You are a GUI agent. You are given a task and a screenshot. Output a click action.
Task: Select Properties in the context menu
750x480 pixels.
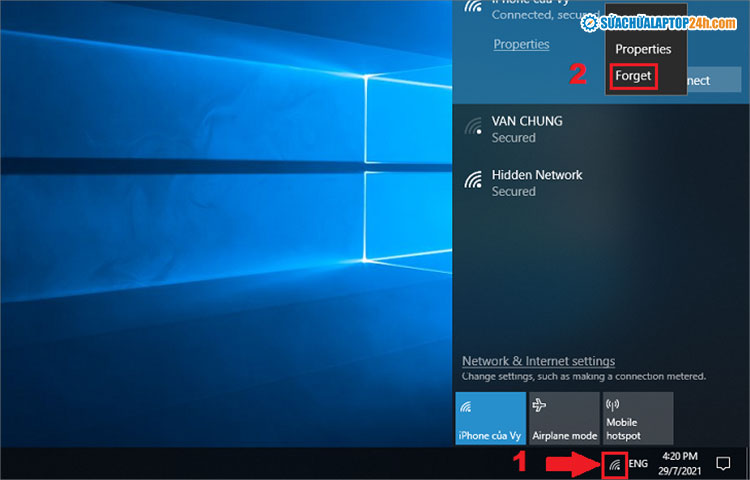tap(643, 49)
